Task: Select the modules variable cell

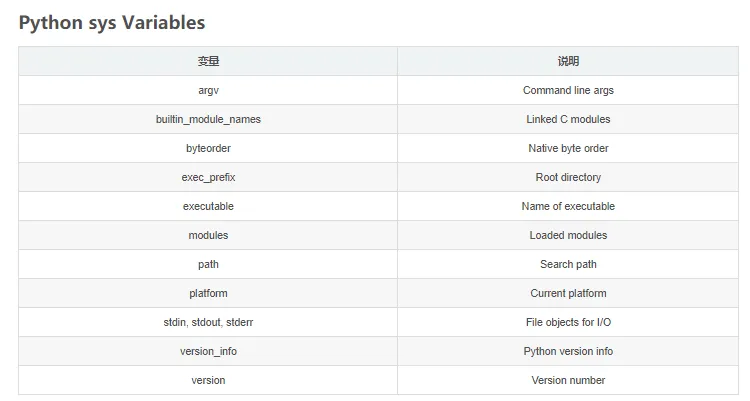Action: pyautogui.click(x=208, y=235)
